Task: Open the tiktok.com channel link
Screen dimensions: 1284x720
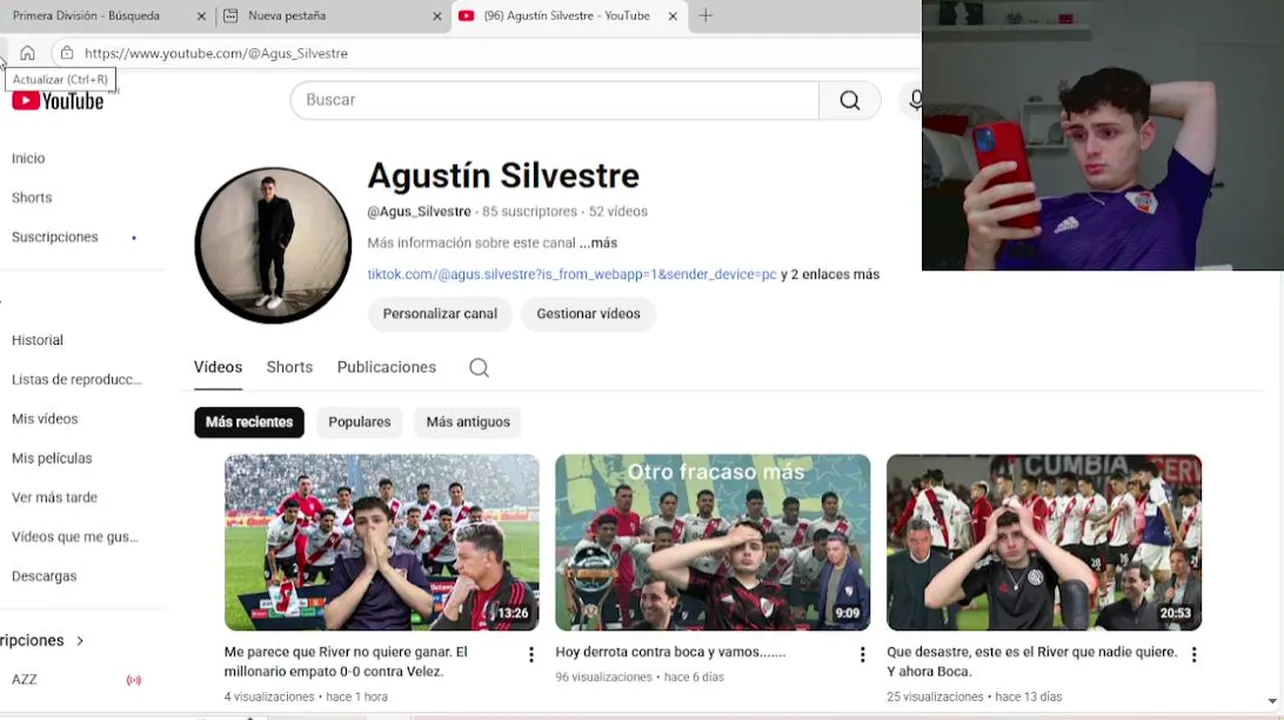Action: point(572,274)
